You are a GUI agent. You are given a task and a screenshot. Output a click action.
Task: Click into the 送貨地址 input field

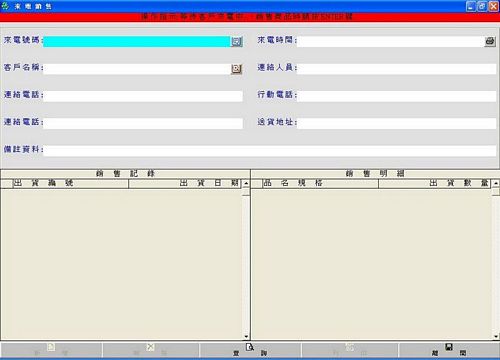pyautogui.click(x=396, y=123)
